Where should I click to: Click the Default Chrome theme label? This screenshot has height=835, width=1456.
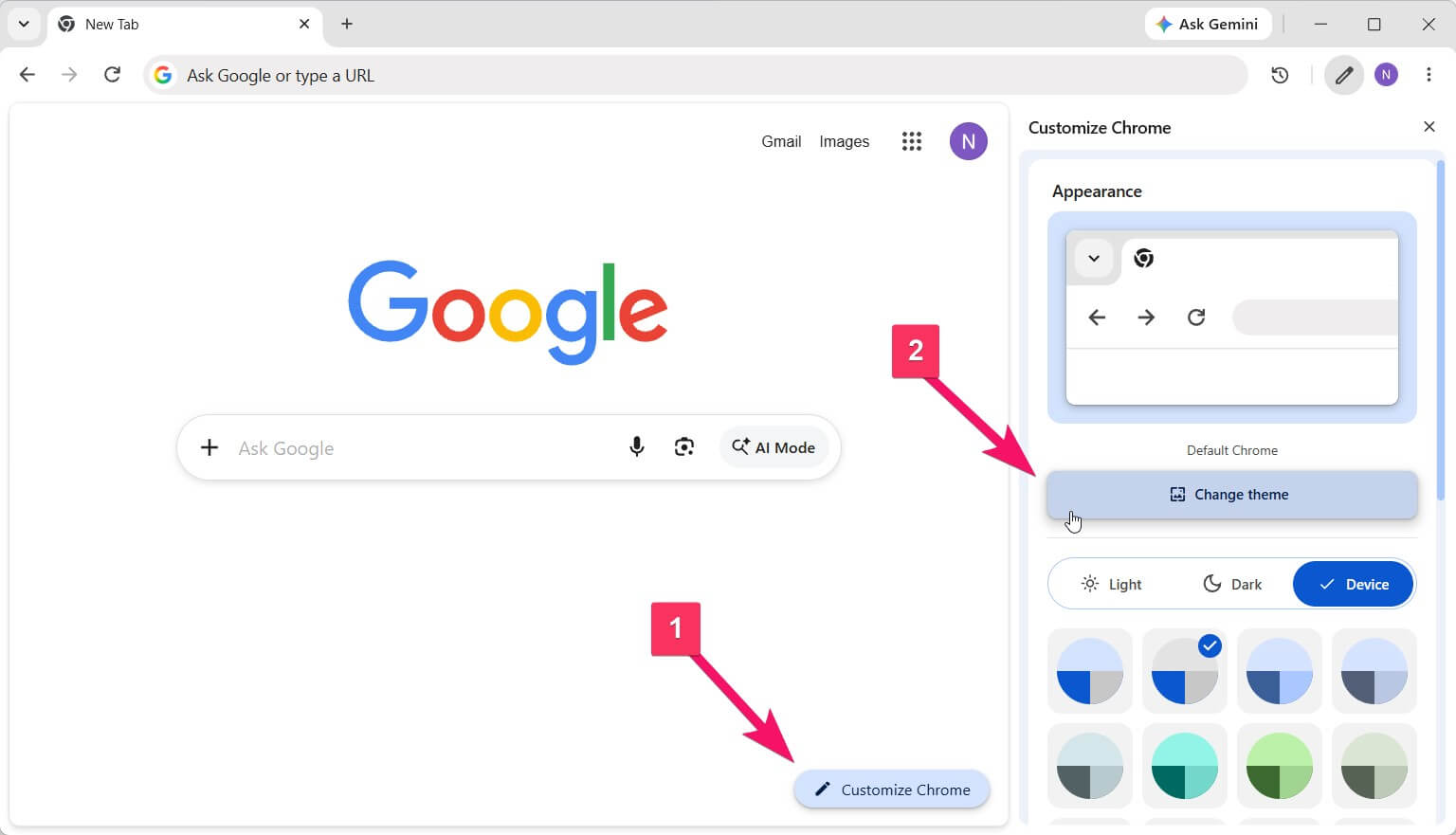click(x=1232, y=450)
